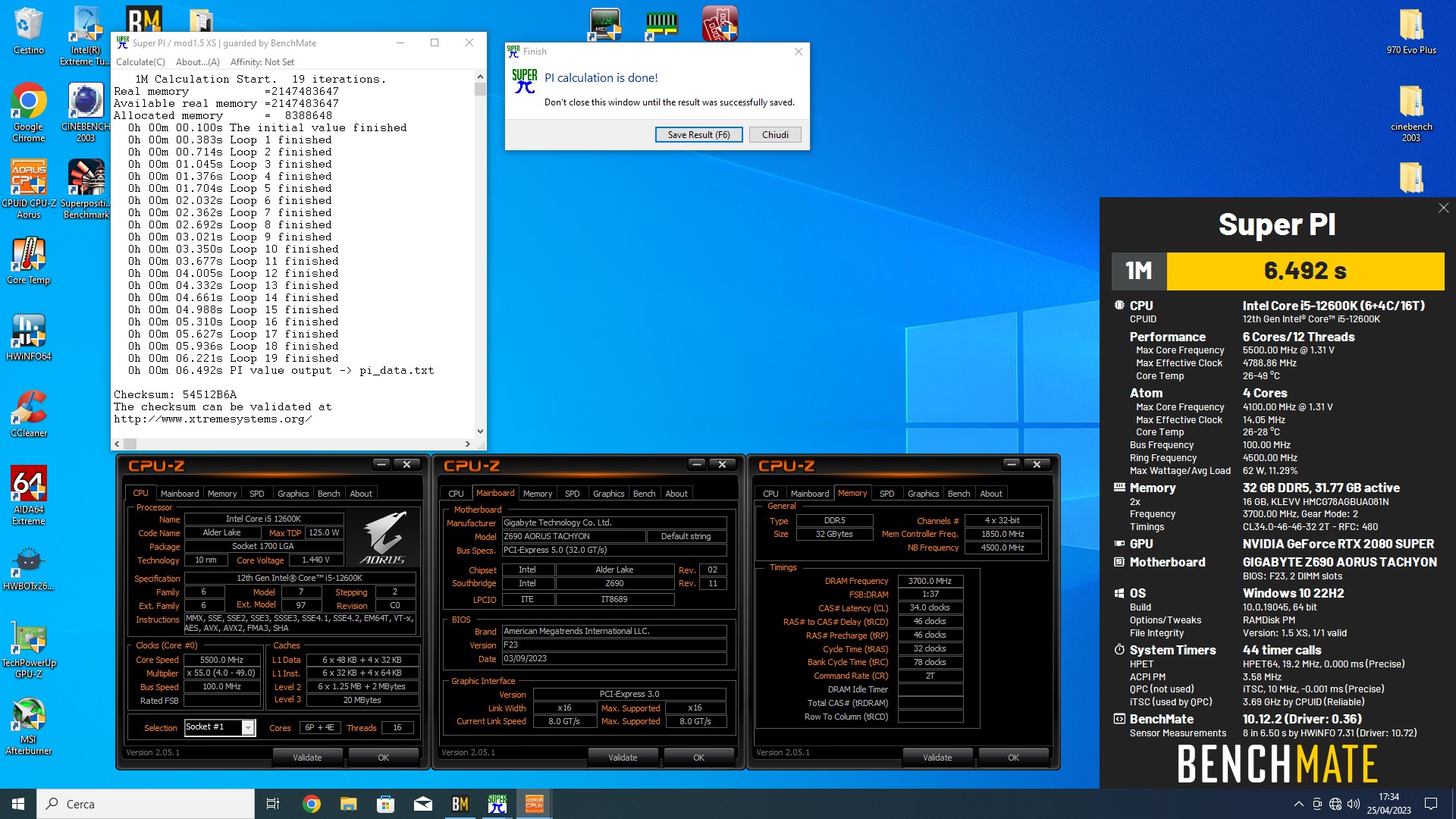Open Mail app from the taskbar
Screen dimensions: 1456x819
423,804
